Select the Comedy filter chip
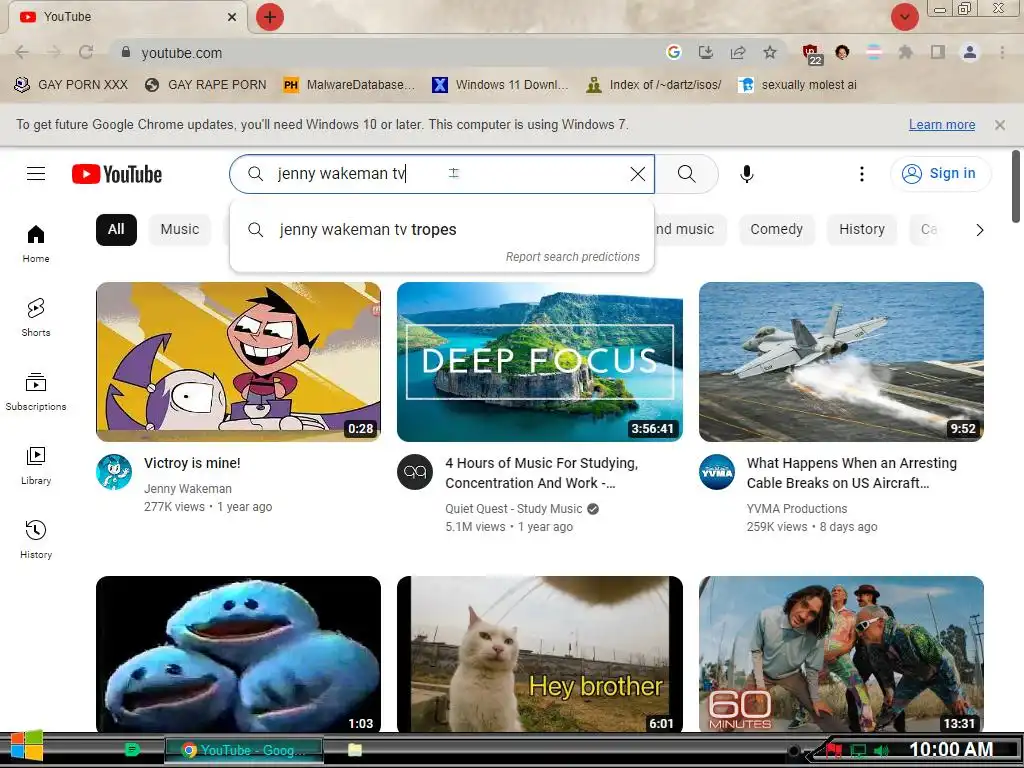This screenshot has height=768, width=1024. point(776,229)
